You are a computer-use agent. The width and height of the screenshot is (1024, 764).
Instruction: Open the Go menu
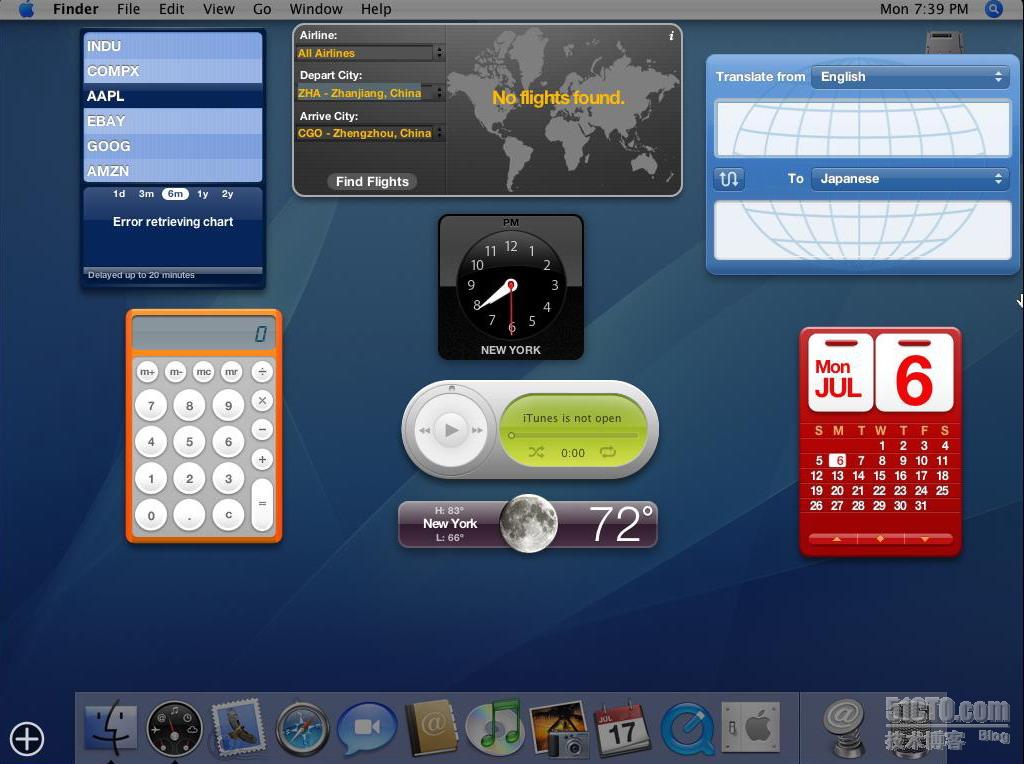click(x=262, y=9)
